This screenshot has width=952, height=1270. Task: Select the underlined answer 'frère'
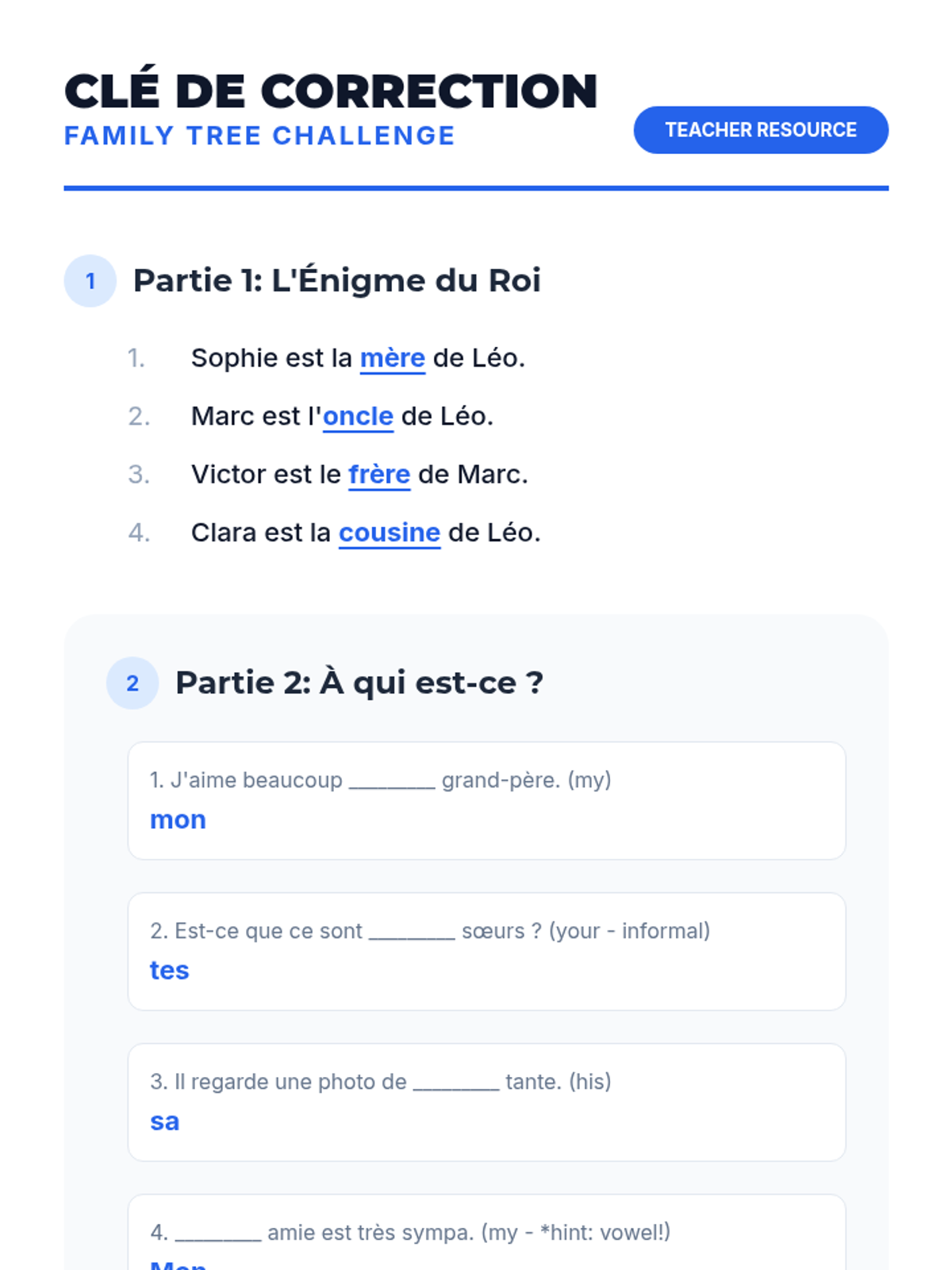click(x=379, y=475)
